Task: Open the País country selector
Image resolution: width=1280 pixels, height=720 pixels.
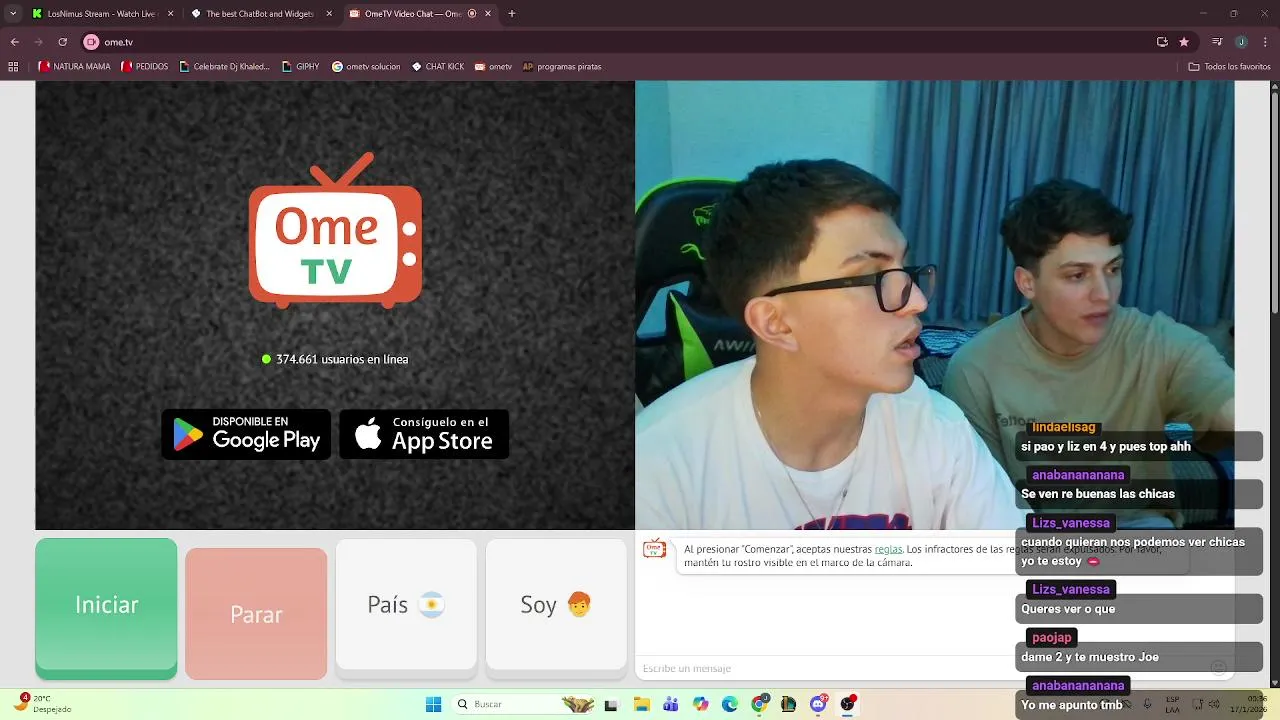Action: click(x=406, y=604)
